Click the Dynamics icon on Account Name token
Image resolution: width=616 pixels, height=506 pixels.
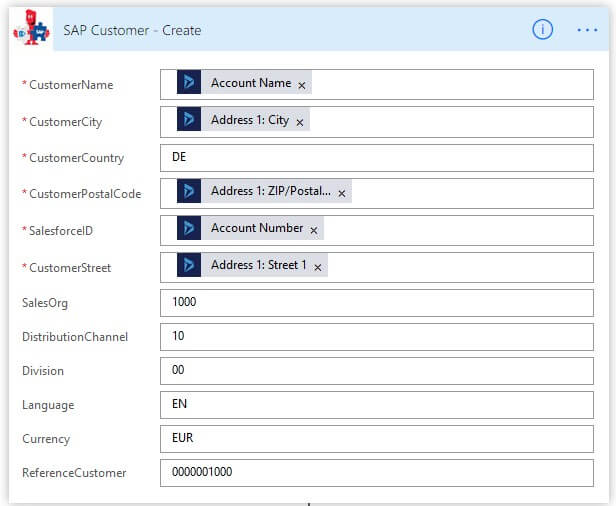[x=189, y=83]
